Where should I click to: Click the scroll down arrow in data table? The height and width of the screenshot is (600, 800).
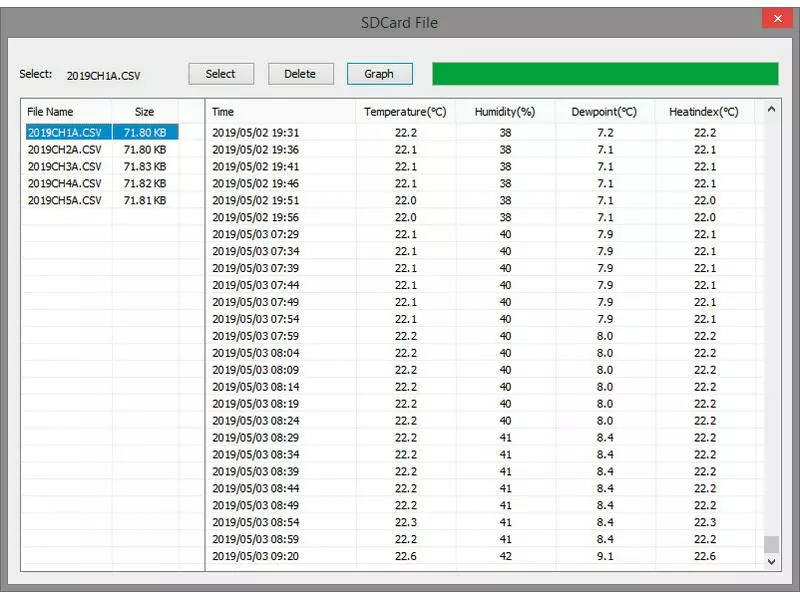(771, 562)
